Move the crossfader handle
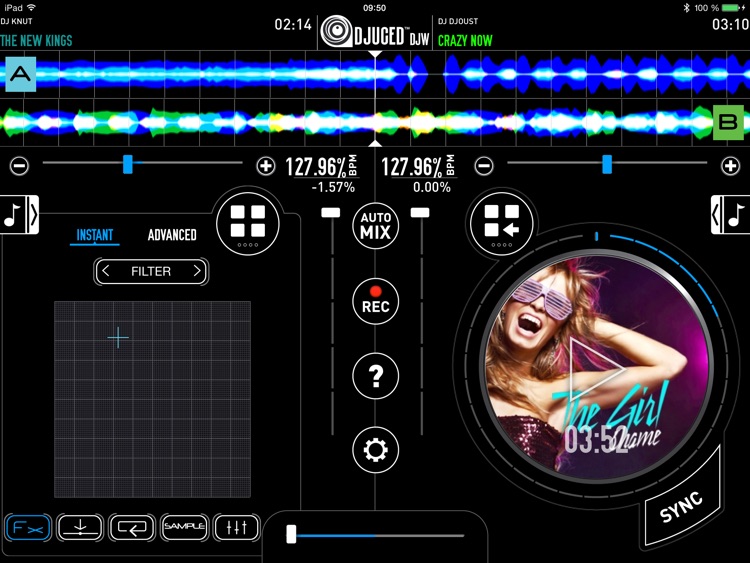 [x=291, y=534]
